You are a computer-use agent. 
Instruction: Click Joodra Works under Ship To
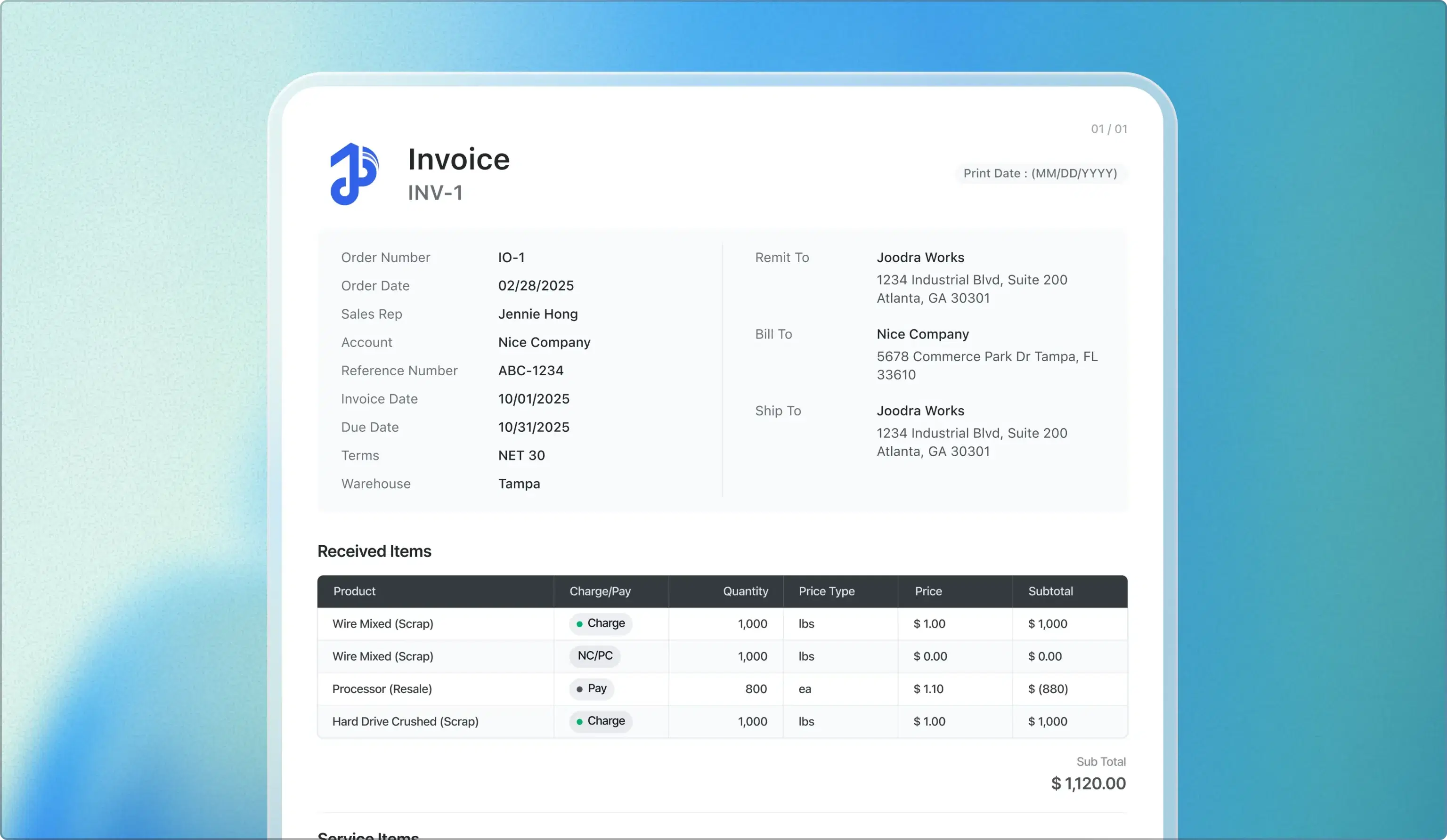pyautogui.click(x=920, y=411)
